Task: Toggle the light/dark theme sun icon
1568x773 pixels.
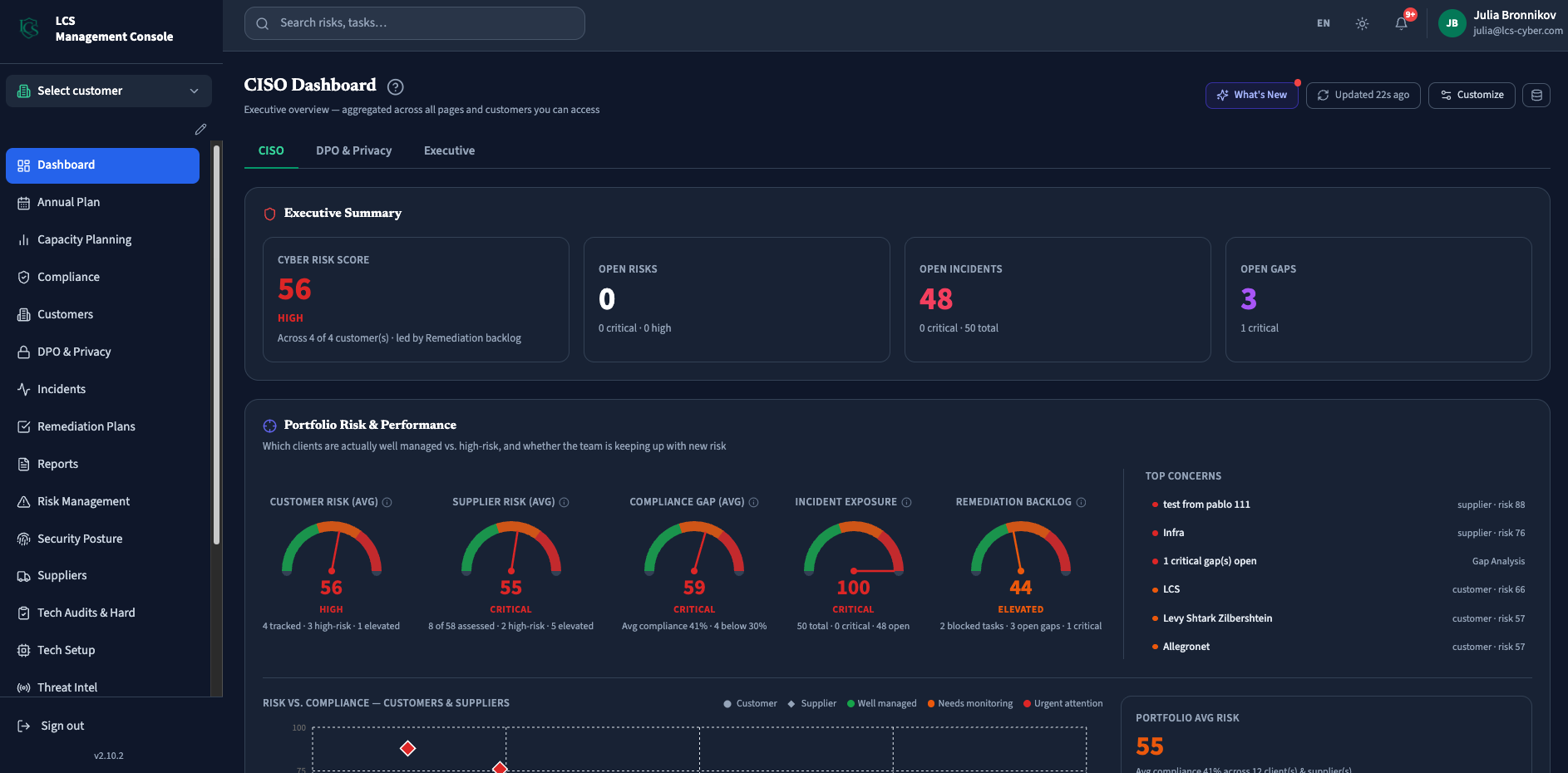Action: (1362, 23)
